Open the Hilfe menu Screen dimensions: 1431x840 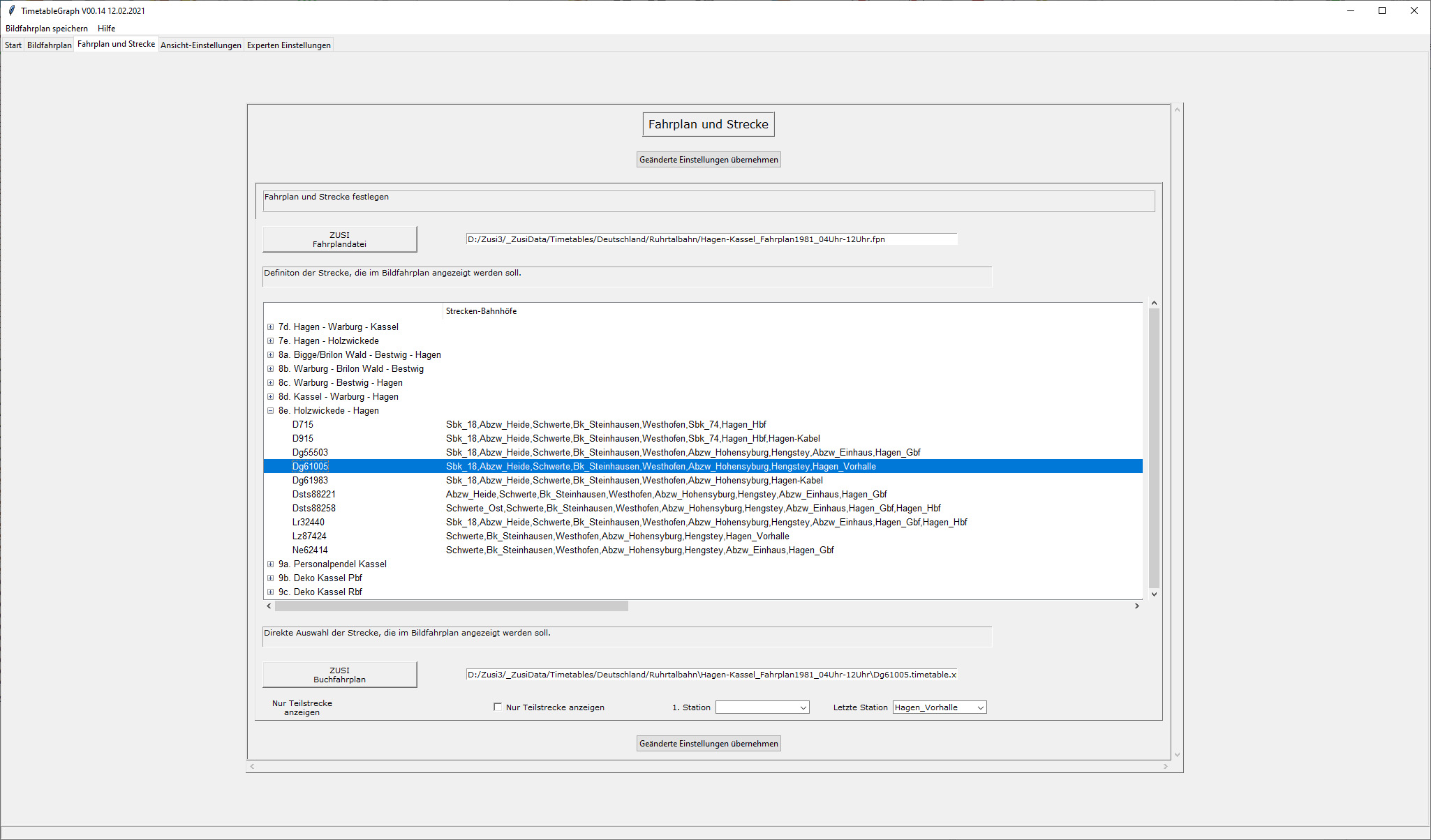[106, 29]
